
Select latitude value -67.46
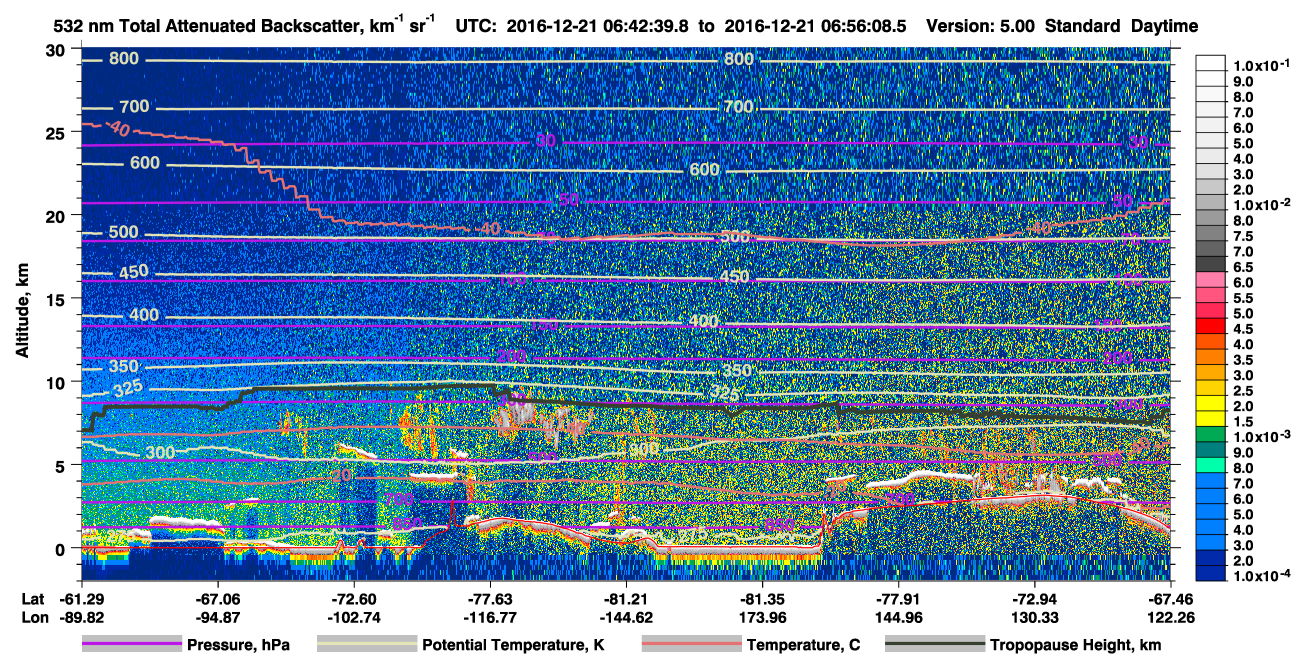click(x=1170, y=599)
